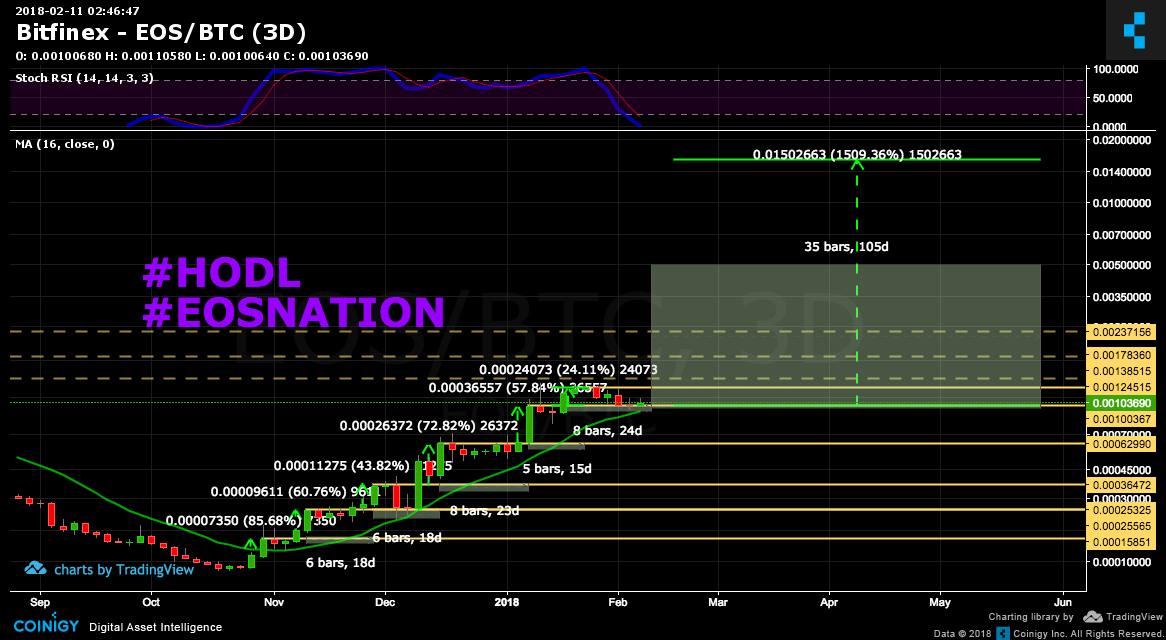This screenshot has height=640, width=1166.
Task: Click the '0.00011275 (43.82%)' annotation
Action: click(341, 466)
